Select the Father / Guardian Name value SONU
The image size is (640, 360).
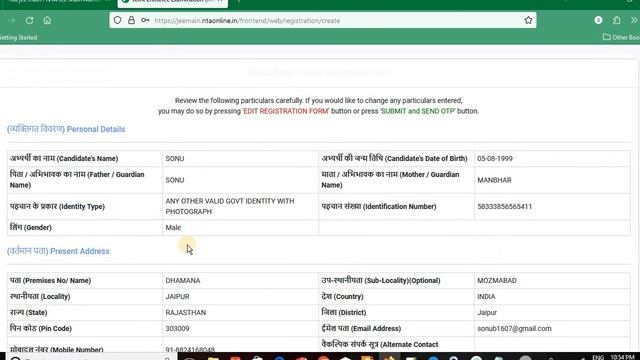click(x=175, y=180)
